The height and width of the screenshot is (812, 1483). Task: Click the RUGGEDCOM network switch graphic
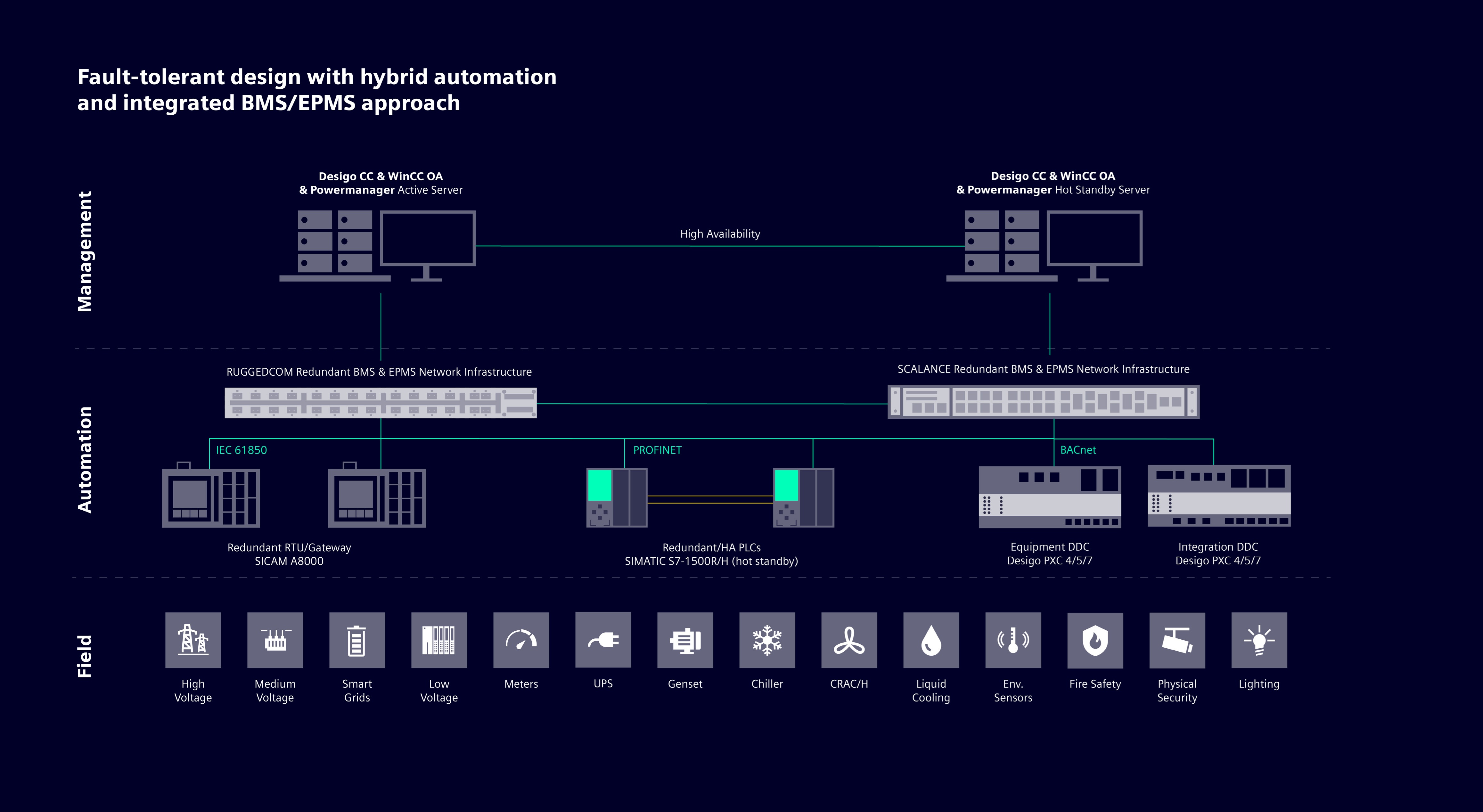pyautogui.click(x=381, y=403)
